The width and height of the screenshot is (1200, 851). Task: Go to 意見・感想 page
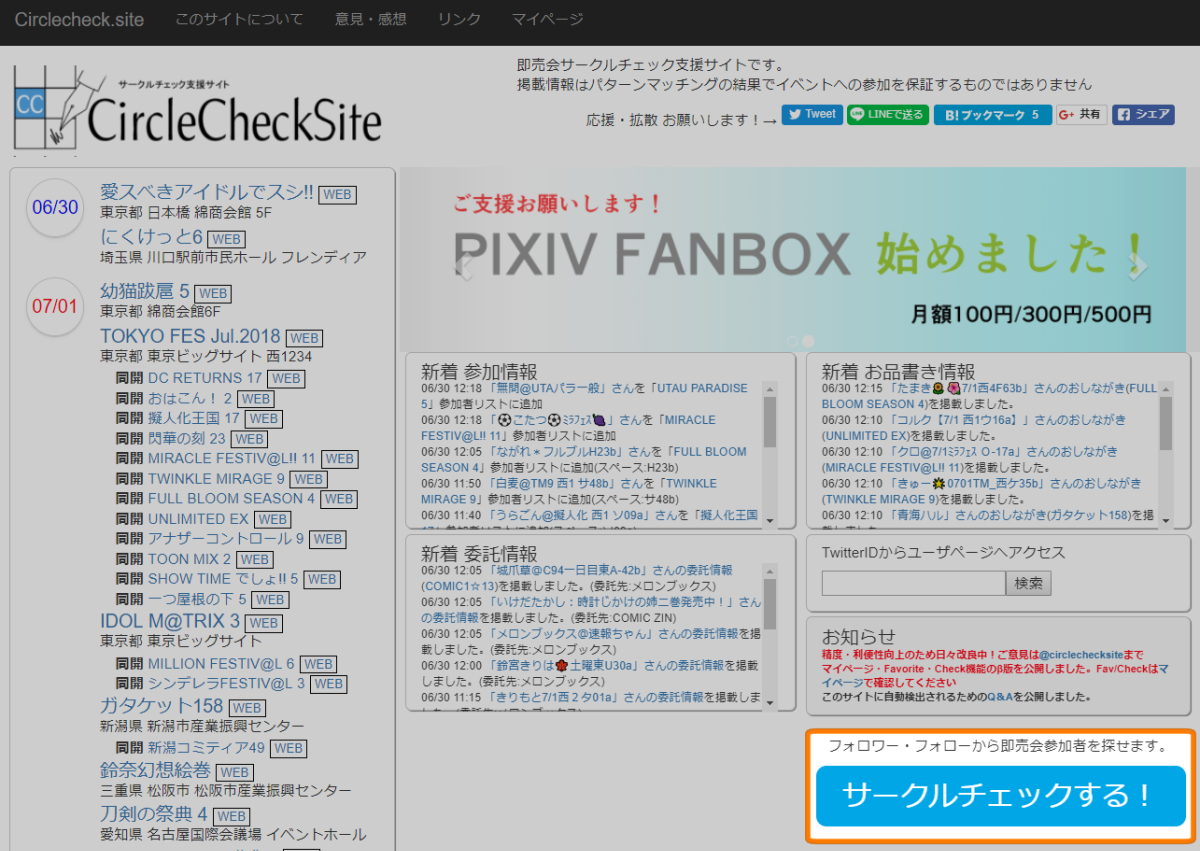tap(370, 20)
